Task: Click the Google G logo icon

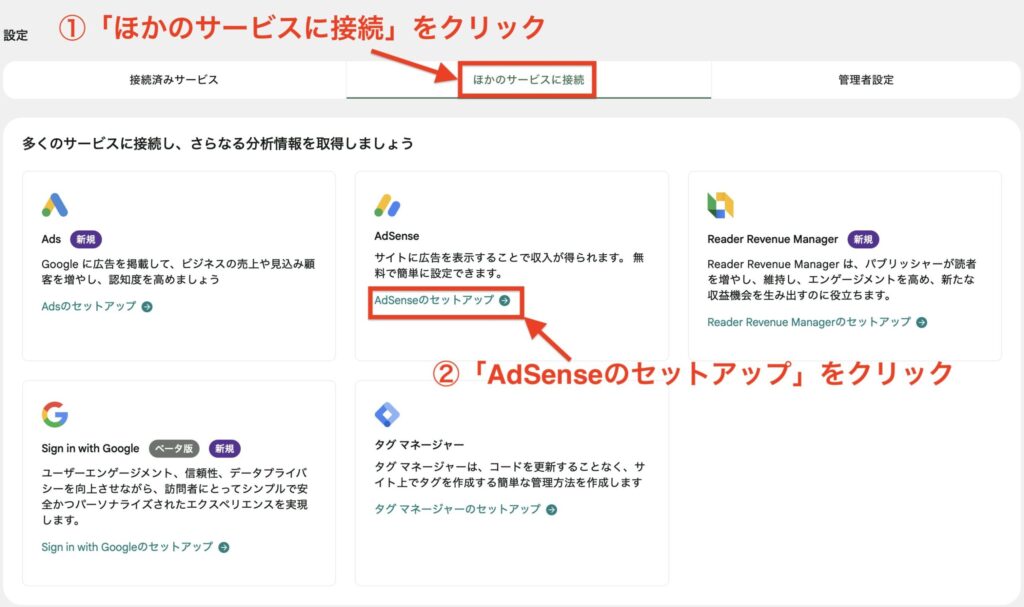Action: (55, 414)
